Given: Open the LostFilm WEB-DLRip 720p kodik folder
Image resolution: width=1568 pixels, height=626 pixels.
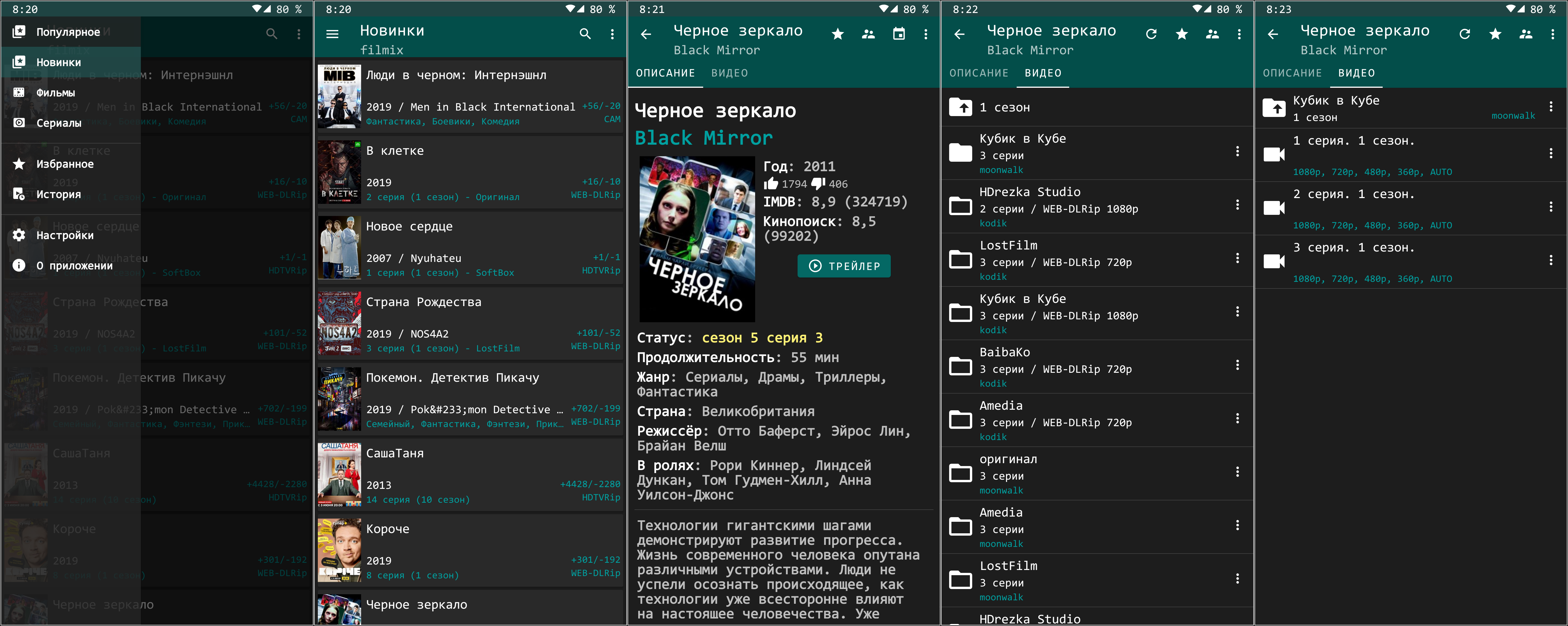Looking at the screenshot, I should tap(1097, 260).
